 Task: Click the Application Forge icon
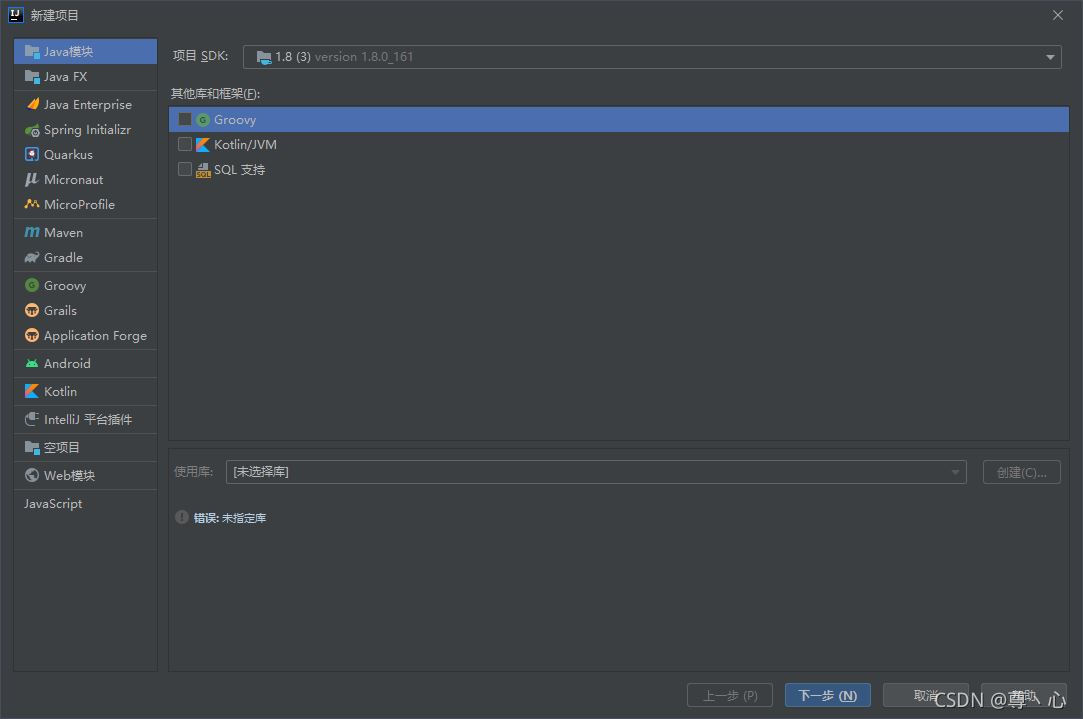pyautogui.click(x=32, y=336)
